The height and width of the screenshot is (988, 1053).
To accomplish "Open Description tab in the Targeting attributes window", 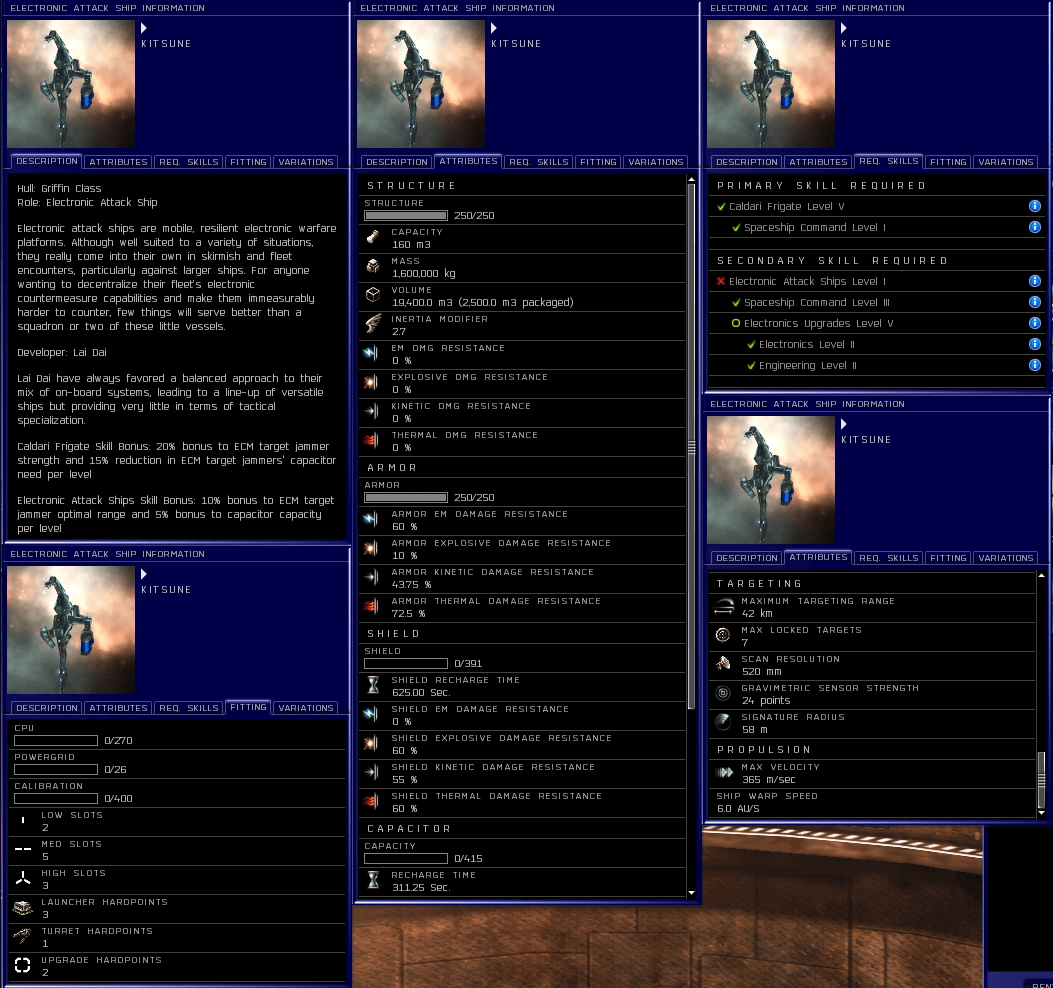I will [x=747, y=558].
